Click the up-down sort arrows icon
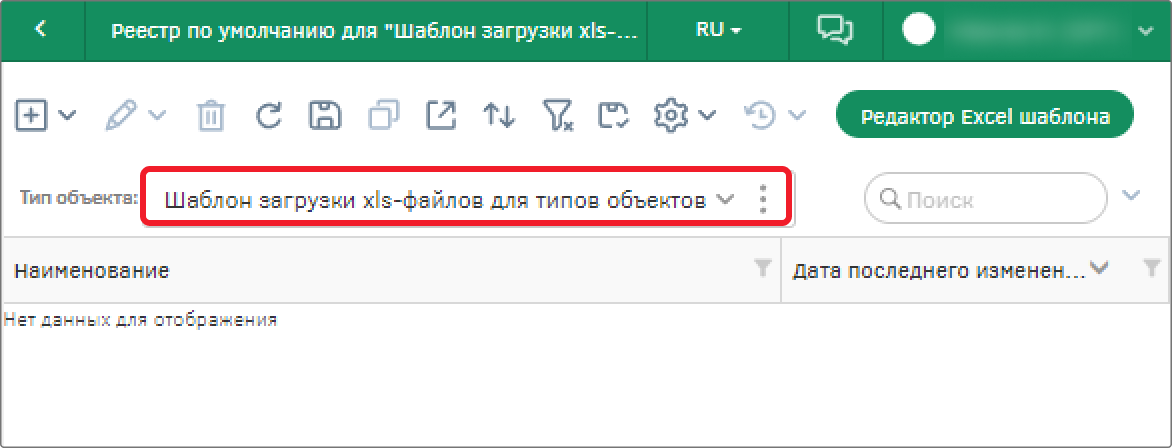 point(499,115)
